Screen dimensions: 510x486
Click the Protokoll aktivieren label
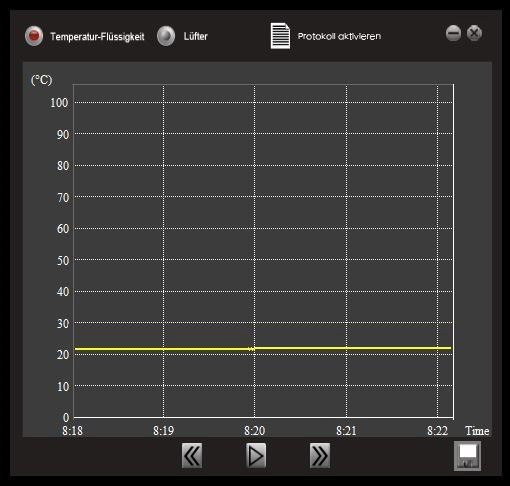pos(339,36)
